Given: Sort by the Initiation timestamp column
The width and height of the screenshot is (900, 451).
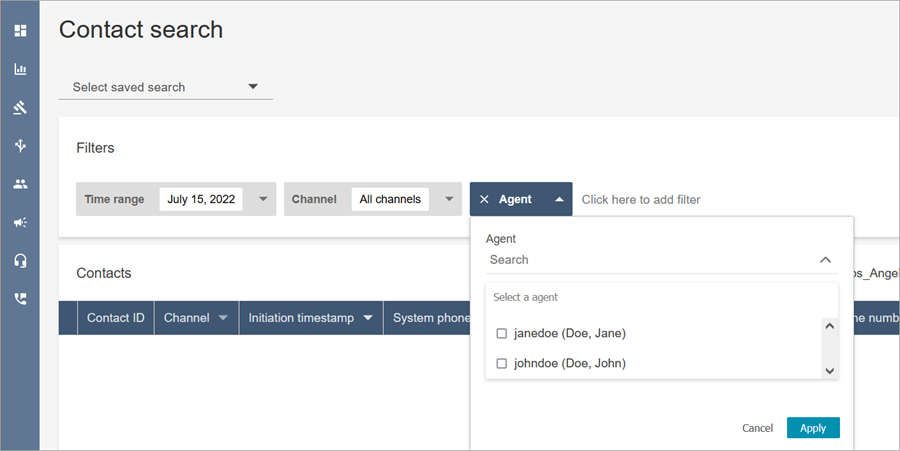Looking at the screenshot, I should click(x=367, y=318).
